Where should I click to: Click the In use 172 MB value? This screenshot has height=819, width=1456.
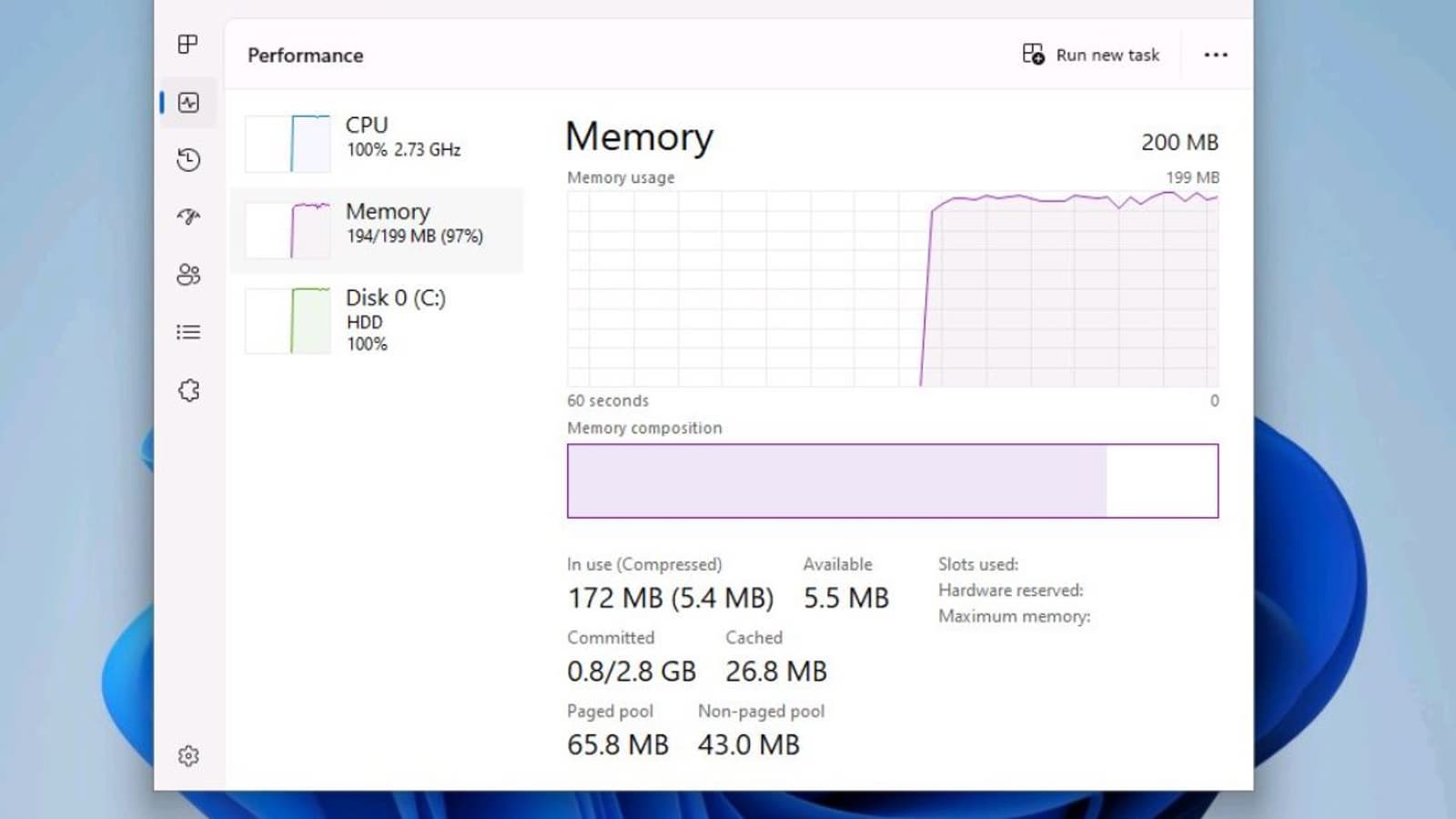point(670,598)
